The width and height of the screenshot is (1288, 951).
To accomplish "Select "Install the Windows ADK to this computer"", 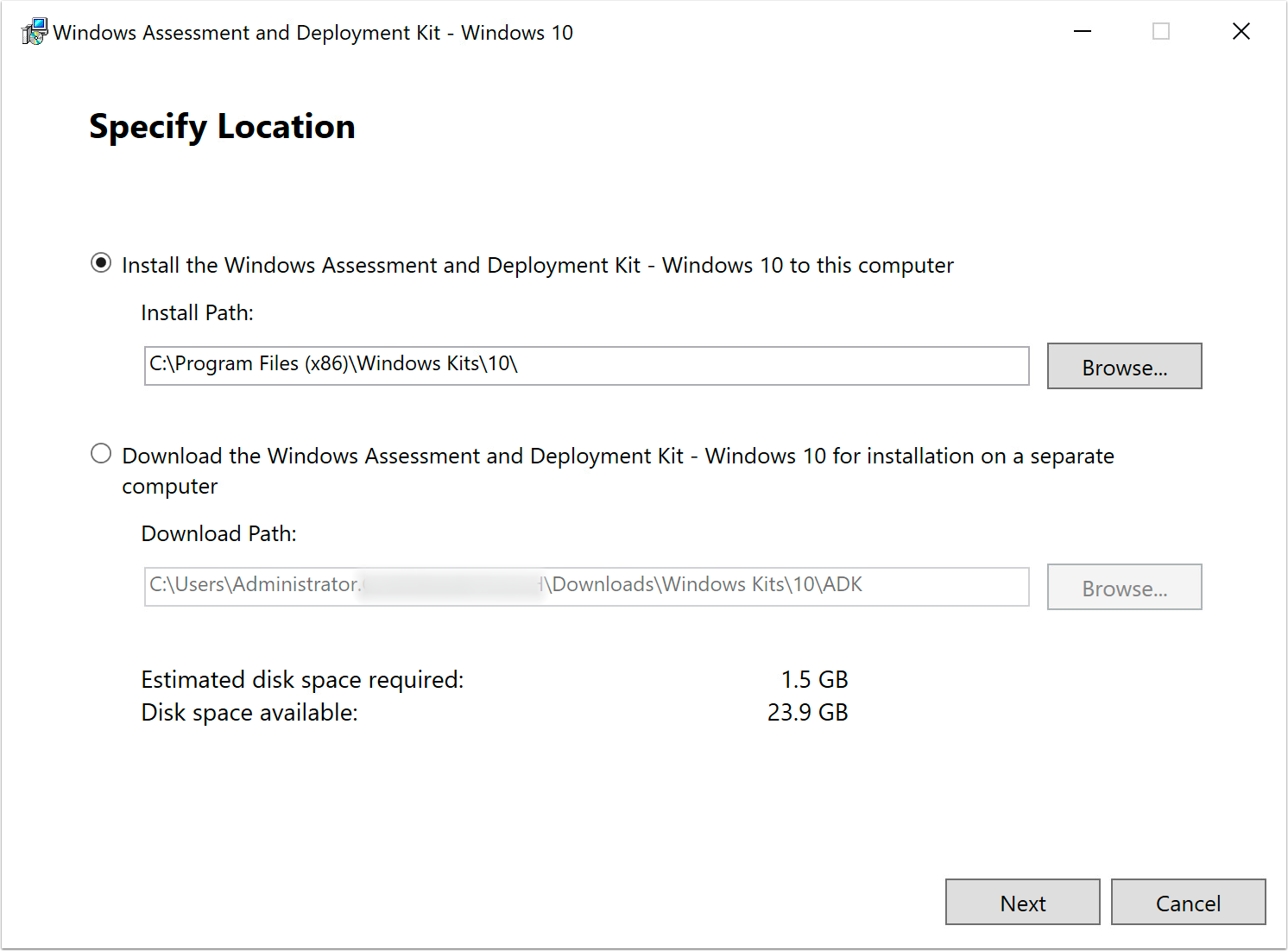I will (x=101, y=264).
